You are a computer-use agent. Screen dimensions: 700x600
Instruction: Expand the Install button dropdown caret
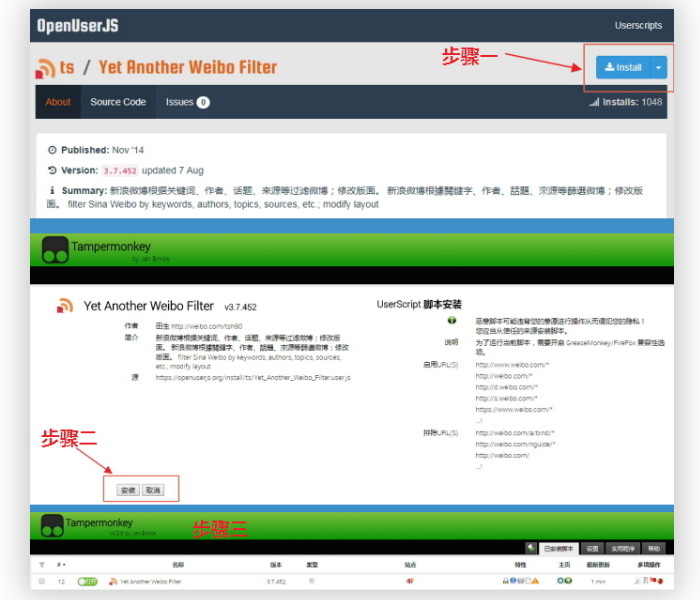[658, 67]
